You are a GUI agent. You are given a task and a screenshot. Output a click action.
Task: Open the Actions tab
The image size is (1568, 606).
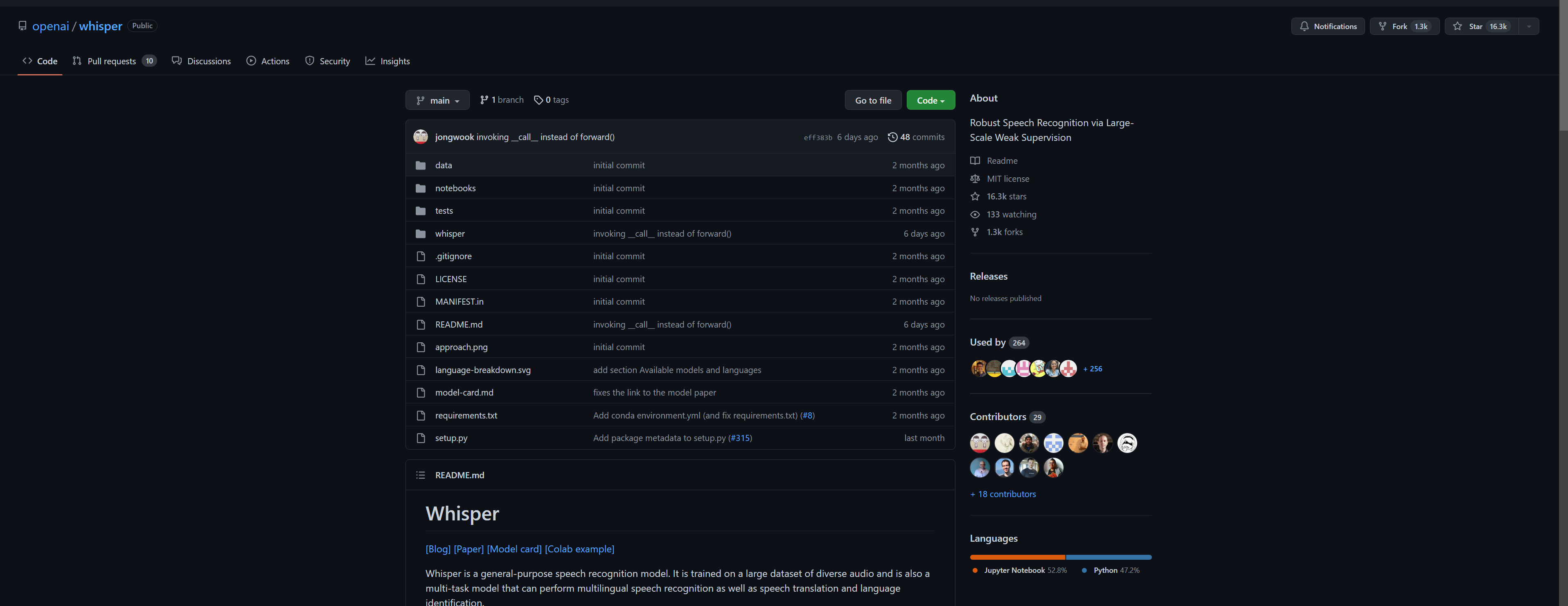268,61
